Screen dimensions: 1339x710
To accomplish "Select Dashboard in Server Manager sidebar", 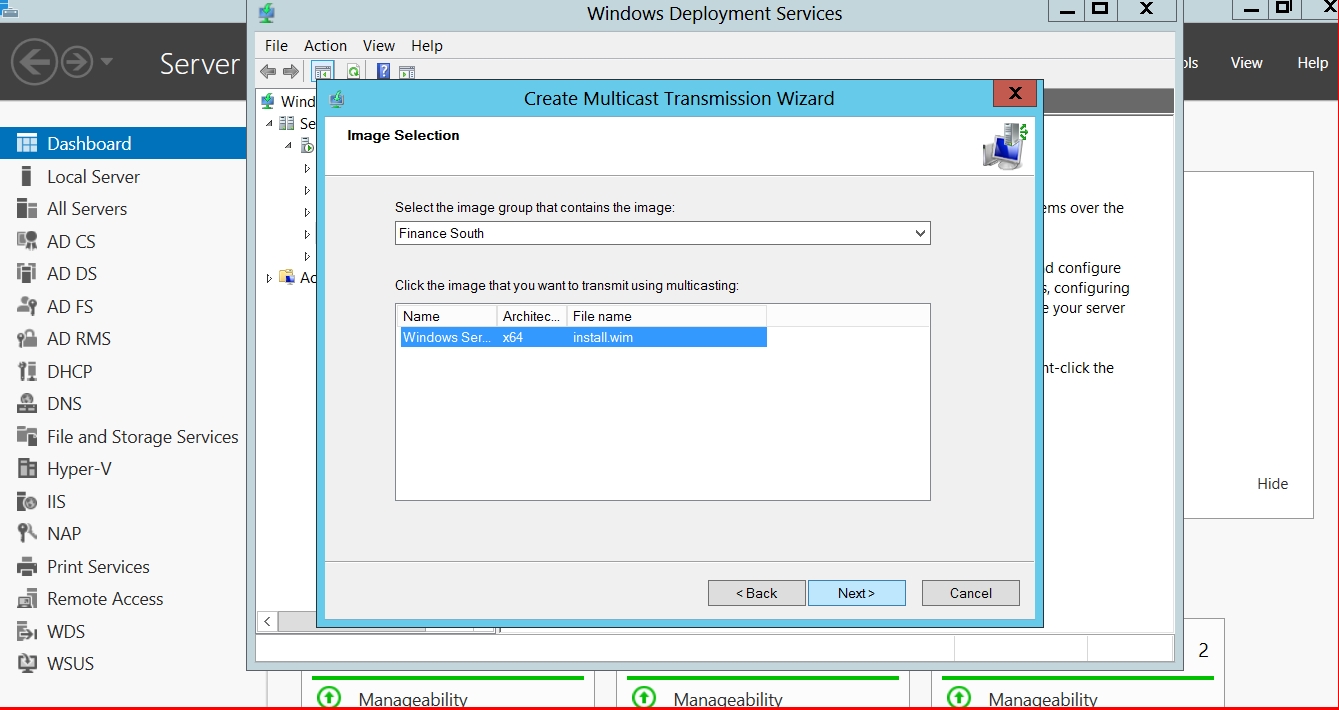I will (x=123, y=143).
